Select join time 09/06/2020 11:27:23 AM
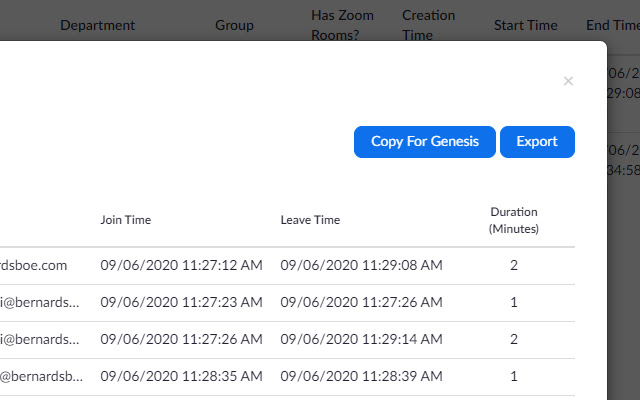This screenshot has height=400, width=640. click(181, 302)
